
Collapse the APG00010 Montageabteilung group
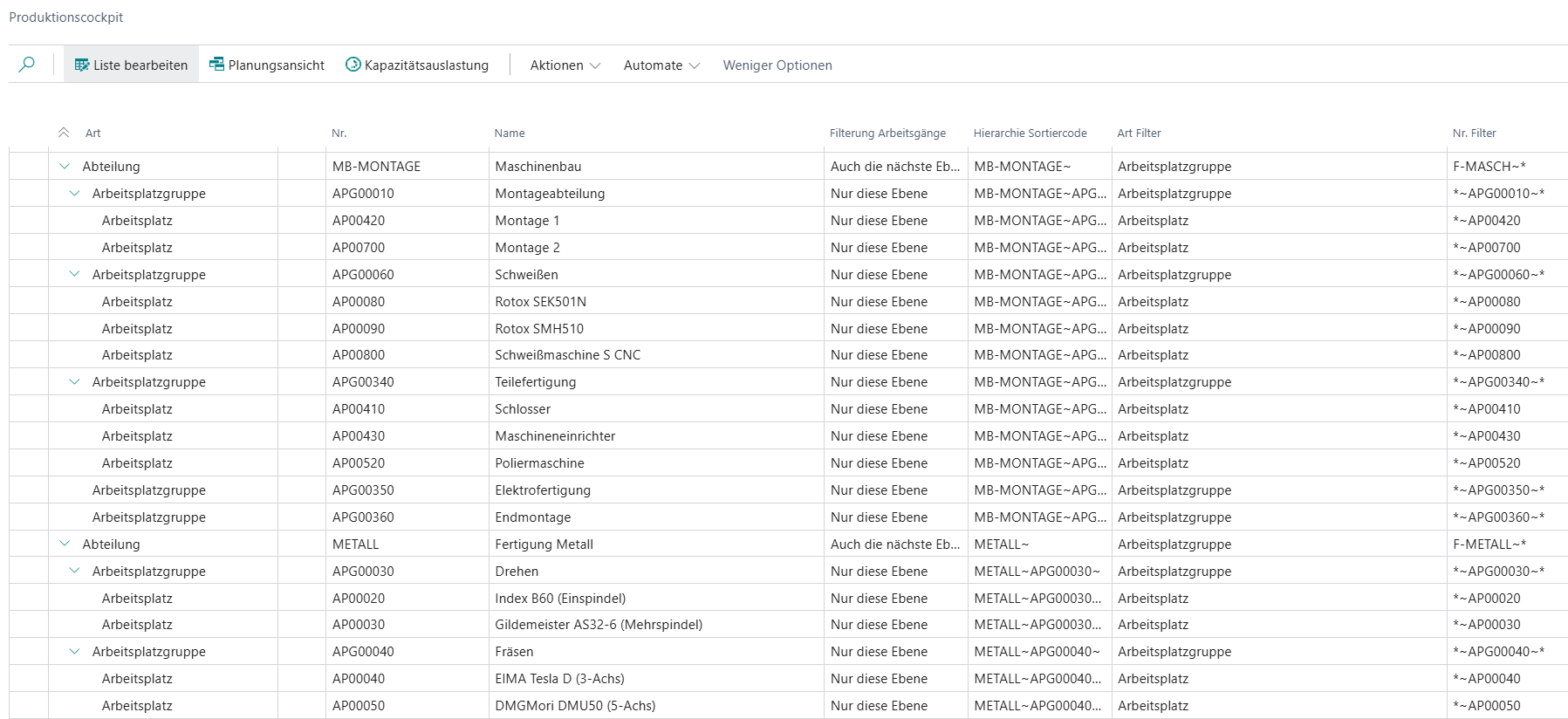tap(74, 193)
